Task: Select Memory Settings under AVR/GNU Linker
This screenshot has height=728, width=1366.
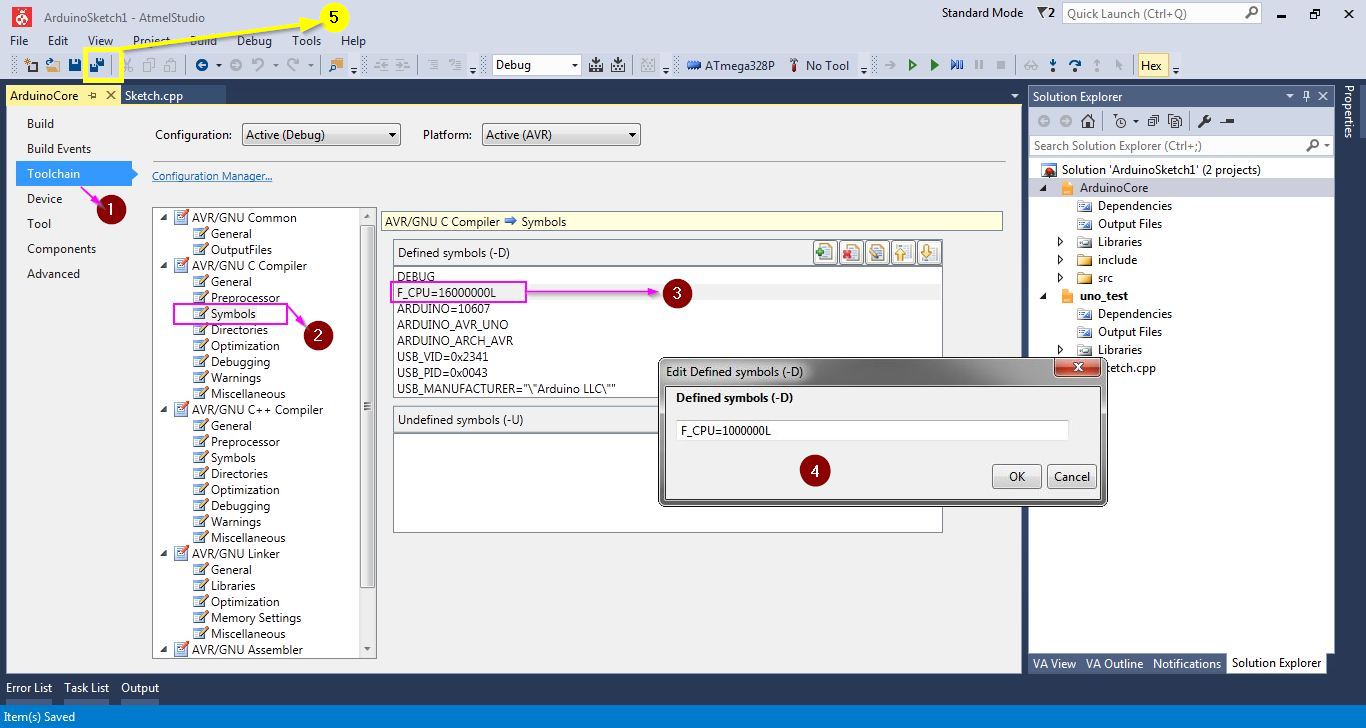Action: (256, 617)
